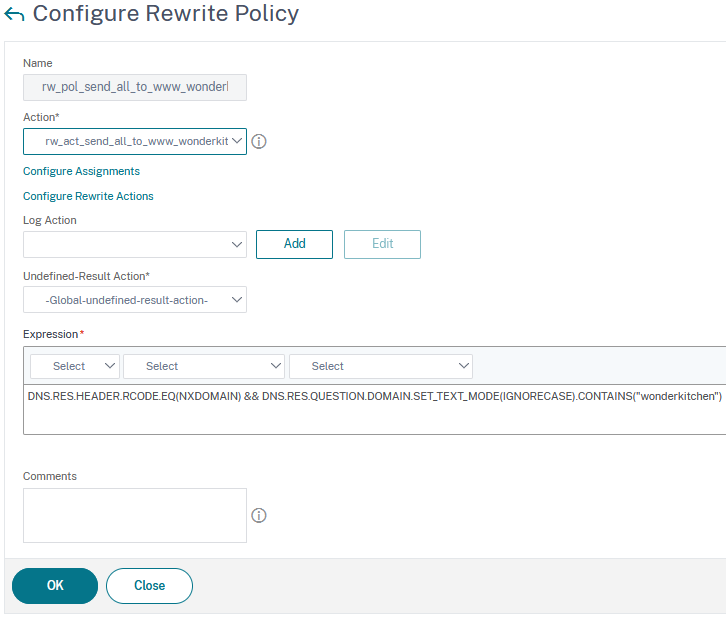Open the third Select dropdown in Expression builder

pos(381,366)
